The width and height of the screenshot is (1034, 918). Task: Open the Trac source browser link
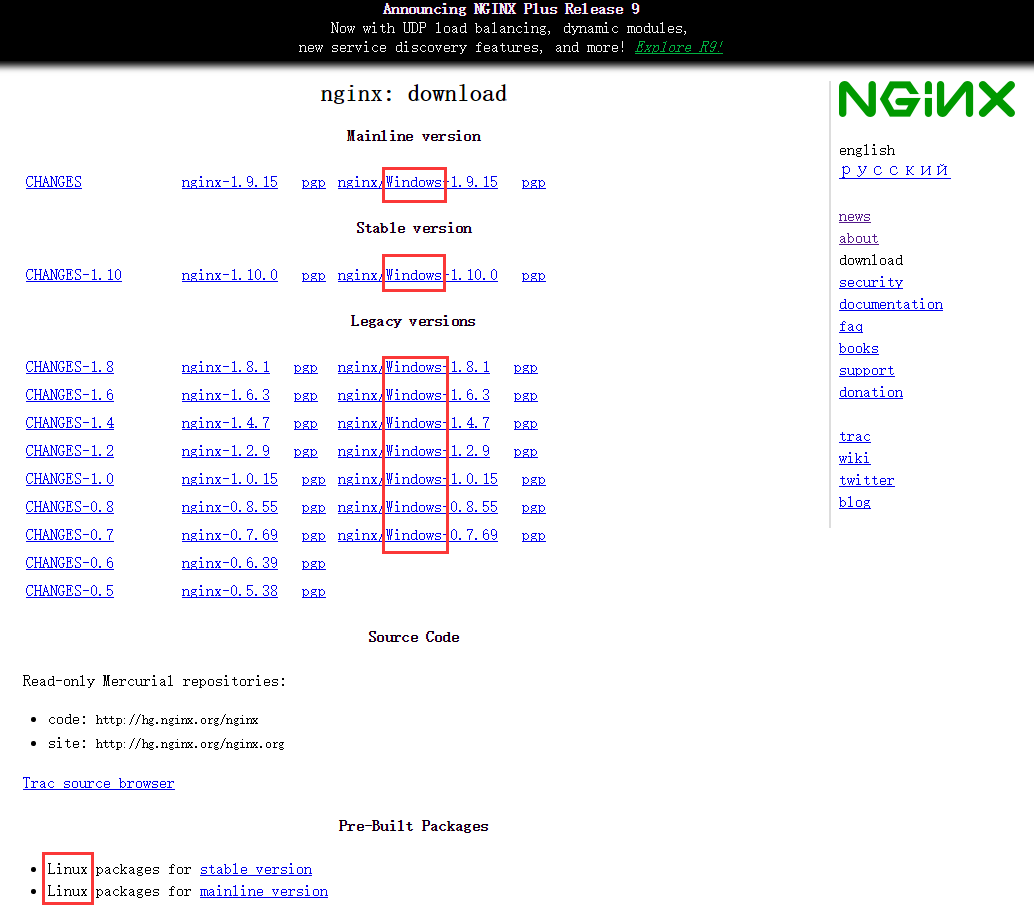pos(98,783)
